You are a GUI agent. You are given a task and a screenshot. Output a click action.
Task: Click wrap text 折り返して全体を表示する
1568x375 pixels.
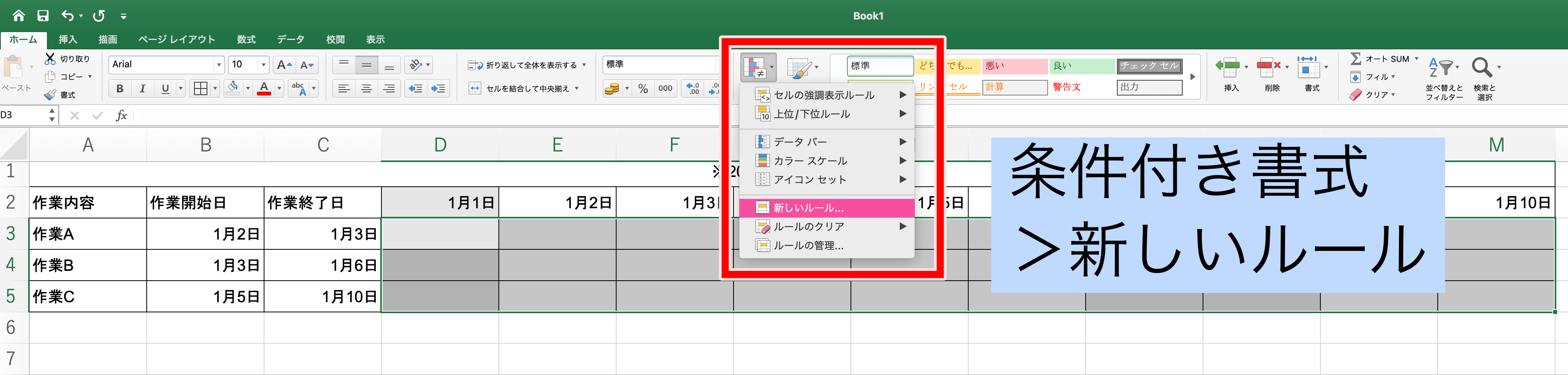(522, 65)
